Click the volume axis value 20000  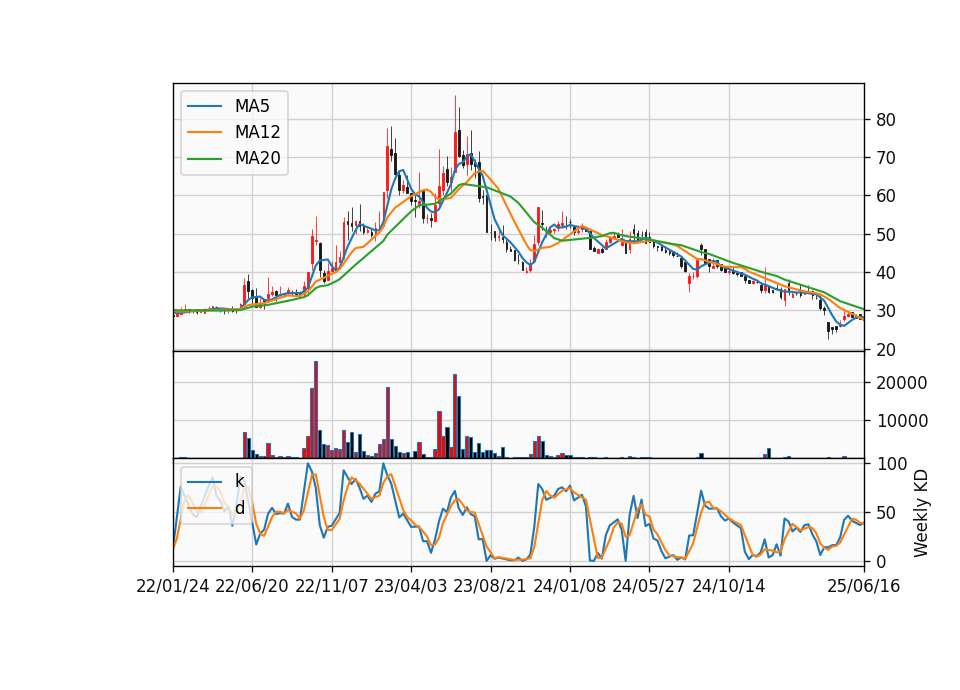tap(902, 383)
